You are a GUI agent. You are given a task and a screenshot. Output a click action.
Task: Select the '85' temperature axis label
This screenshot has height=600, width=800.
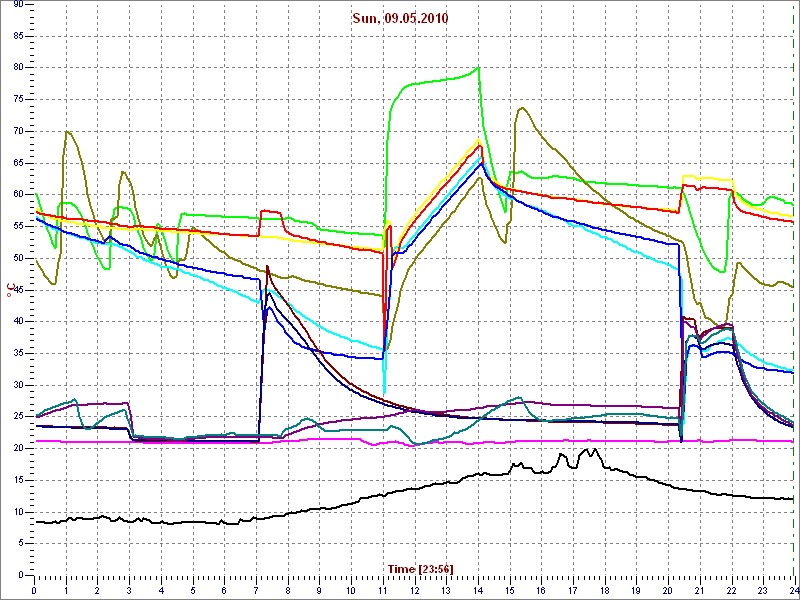pyautogui.click(x=18, y=36)
